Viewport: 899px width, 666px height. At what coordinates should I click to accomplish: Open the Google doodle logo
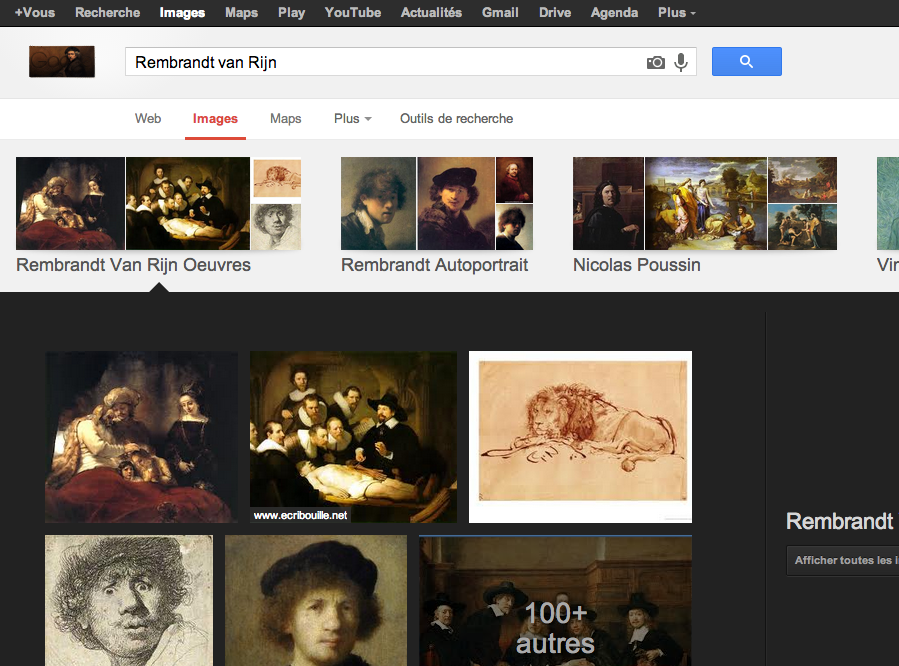pos(62,61)
